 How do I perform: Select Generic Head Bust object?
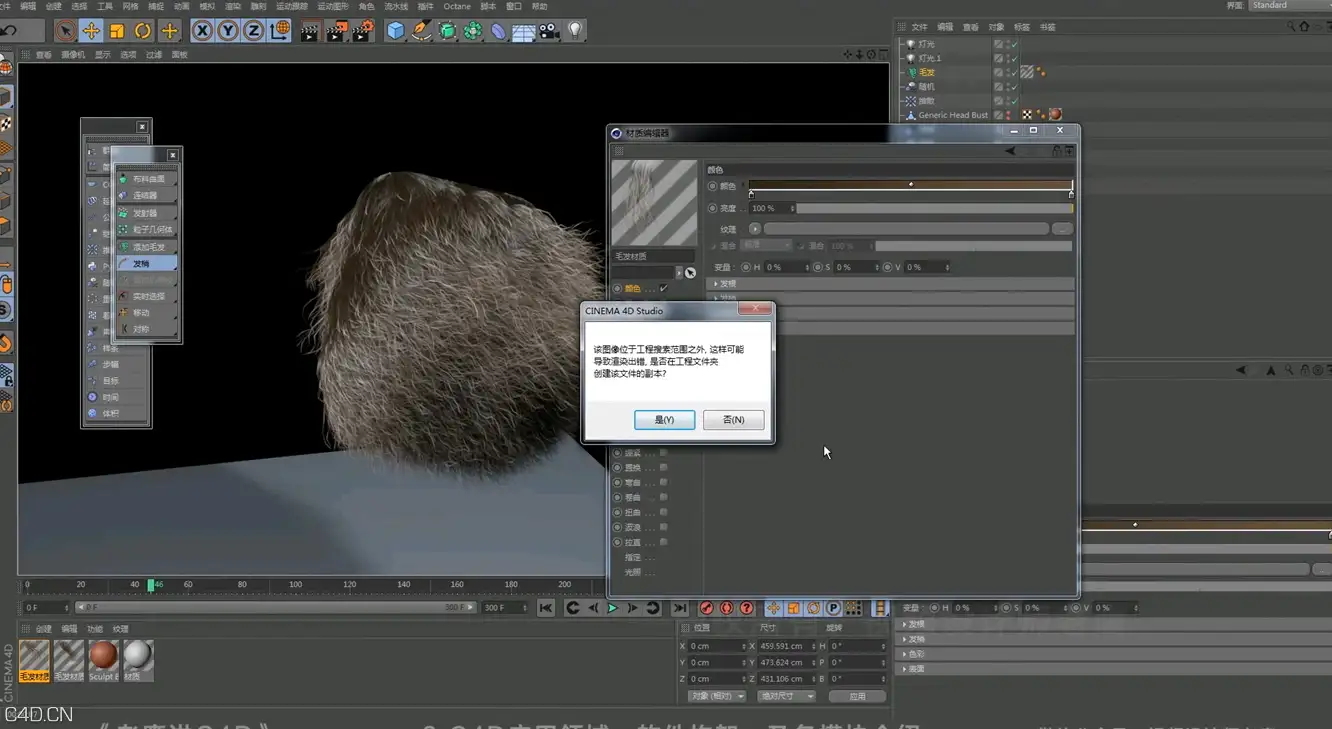coord(952,115)
